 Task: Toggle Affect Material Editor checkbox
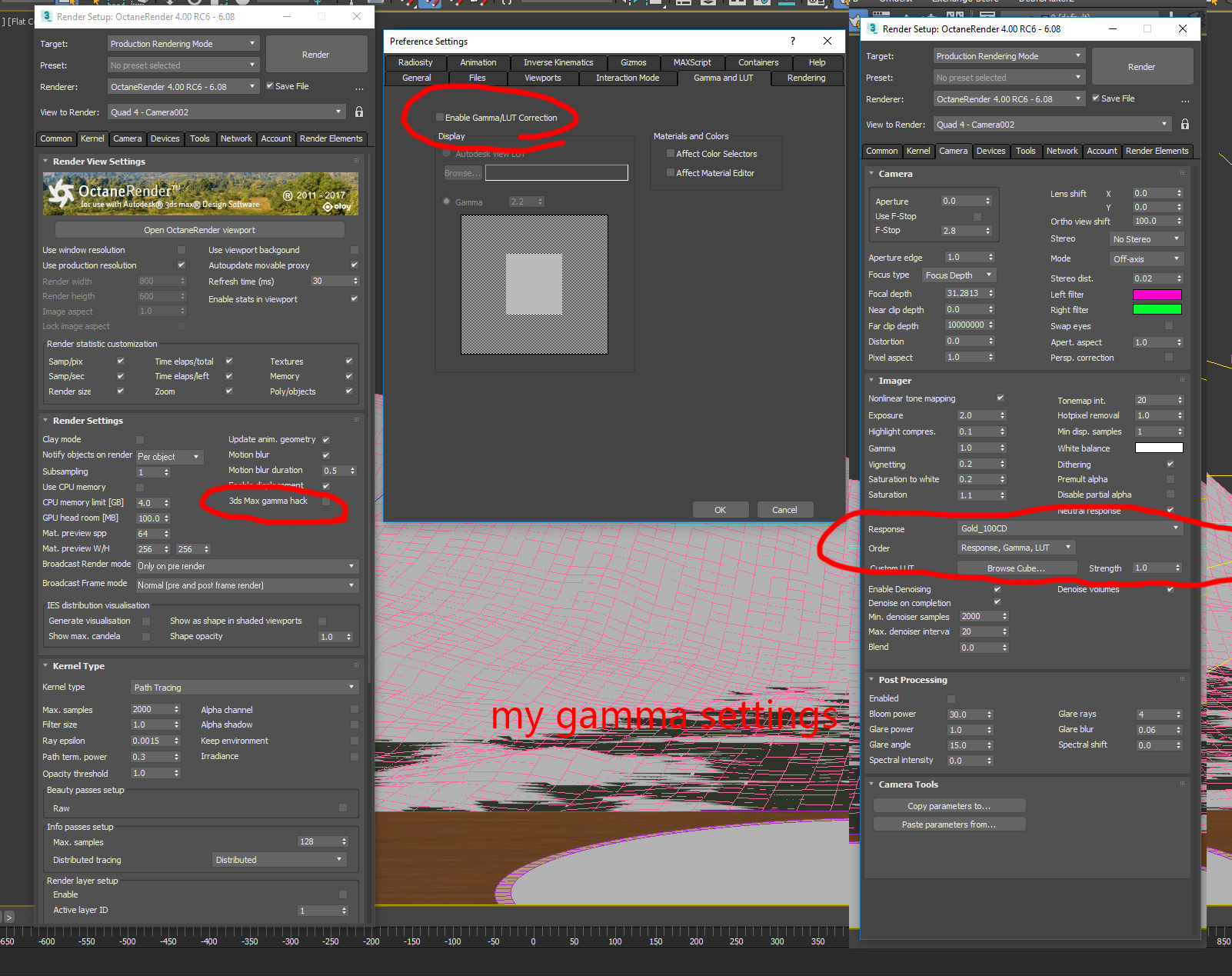671,173
